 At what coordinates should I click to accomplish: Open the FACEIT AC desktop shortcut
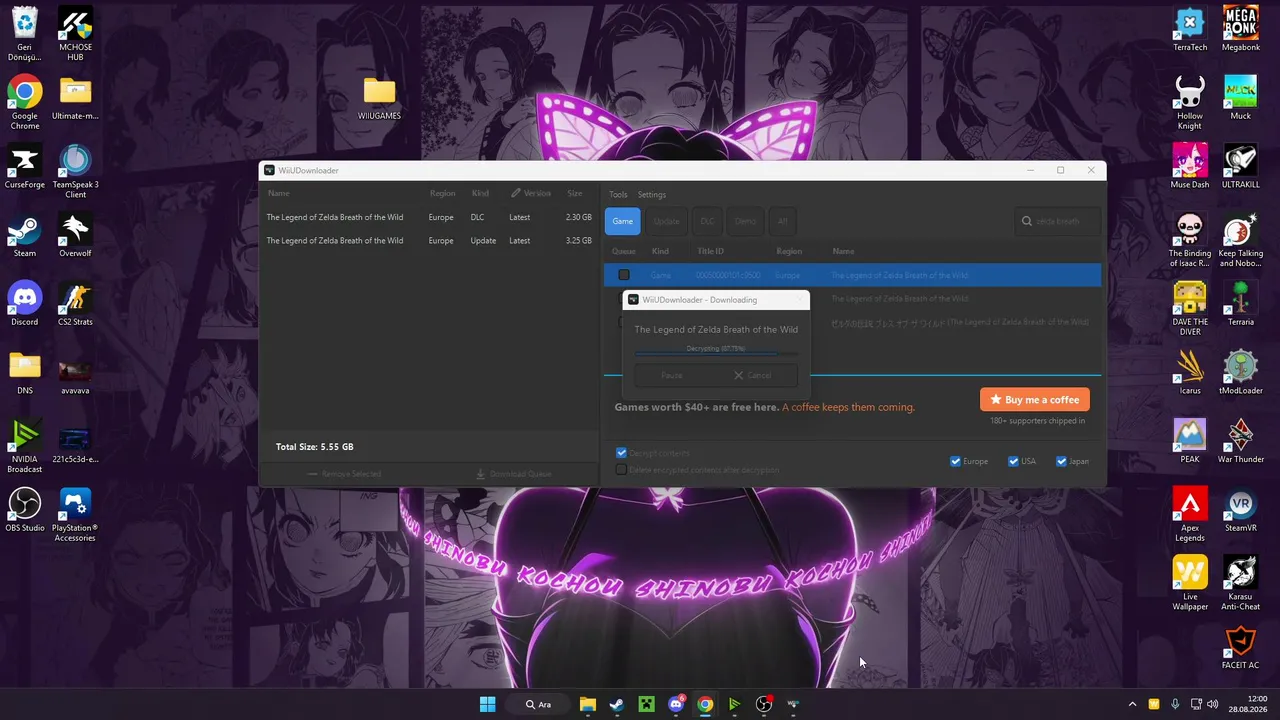point(1241,647)
